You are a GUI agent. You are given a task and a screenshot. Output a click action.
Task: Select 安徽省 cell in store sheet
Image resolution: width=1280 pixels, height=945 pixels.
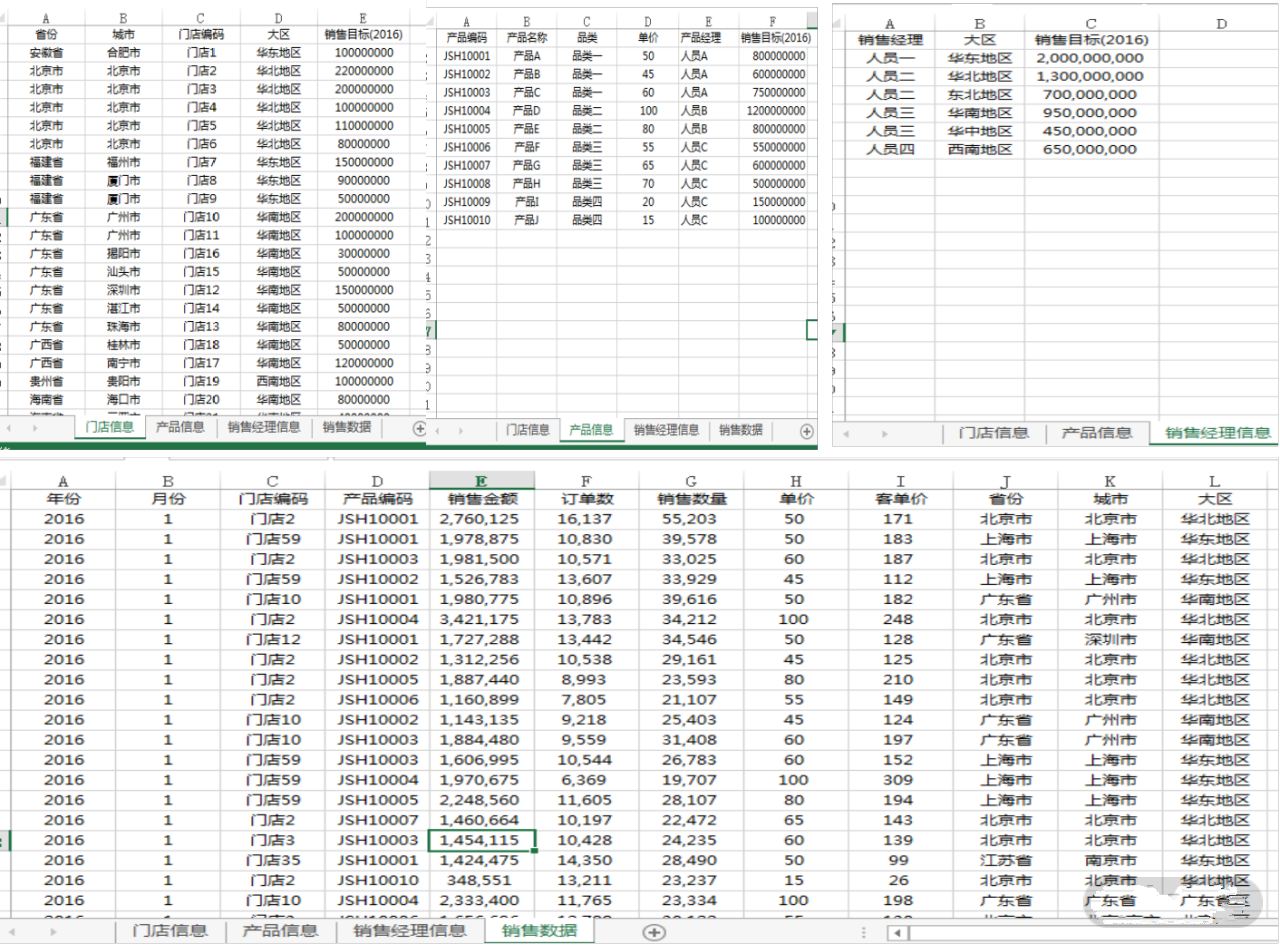click(x=46, y=52)
